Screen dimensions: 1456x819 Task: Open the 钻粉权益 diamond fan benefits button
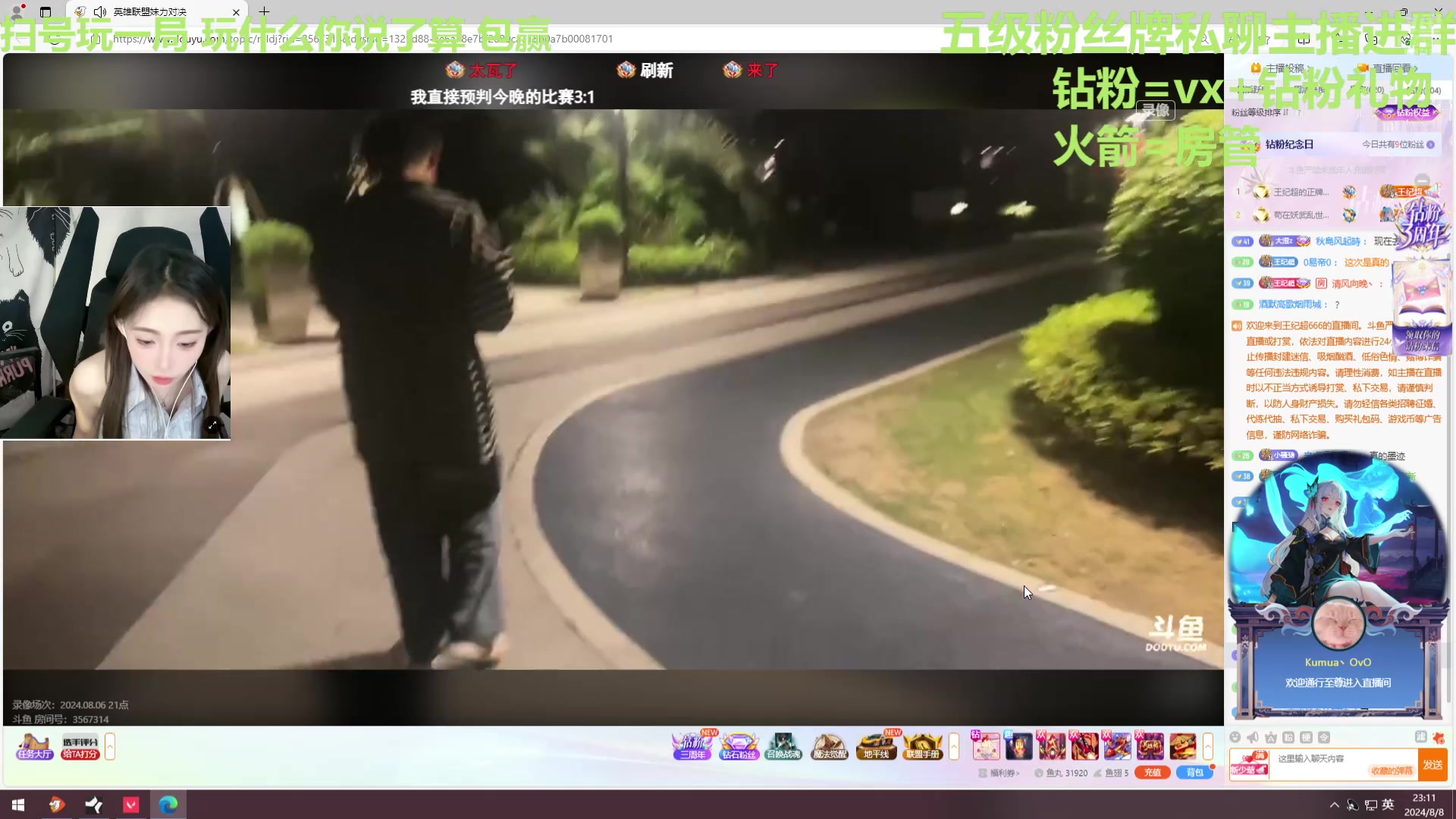[1407, 112]
